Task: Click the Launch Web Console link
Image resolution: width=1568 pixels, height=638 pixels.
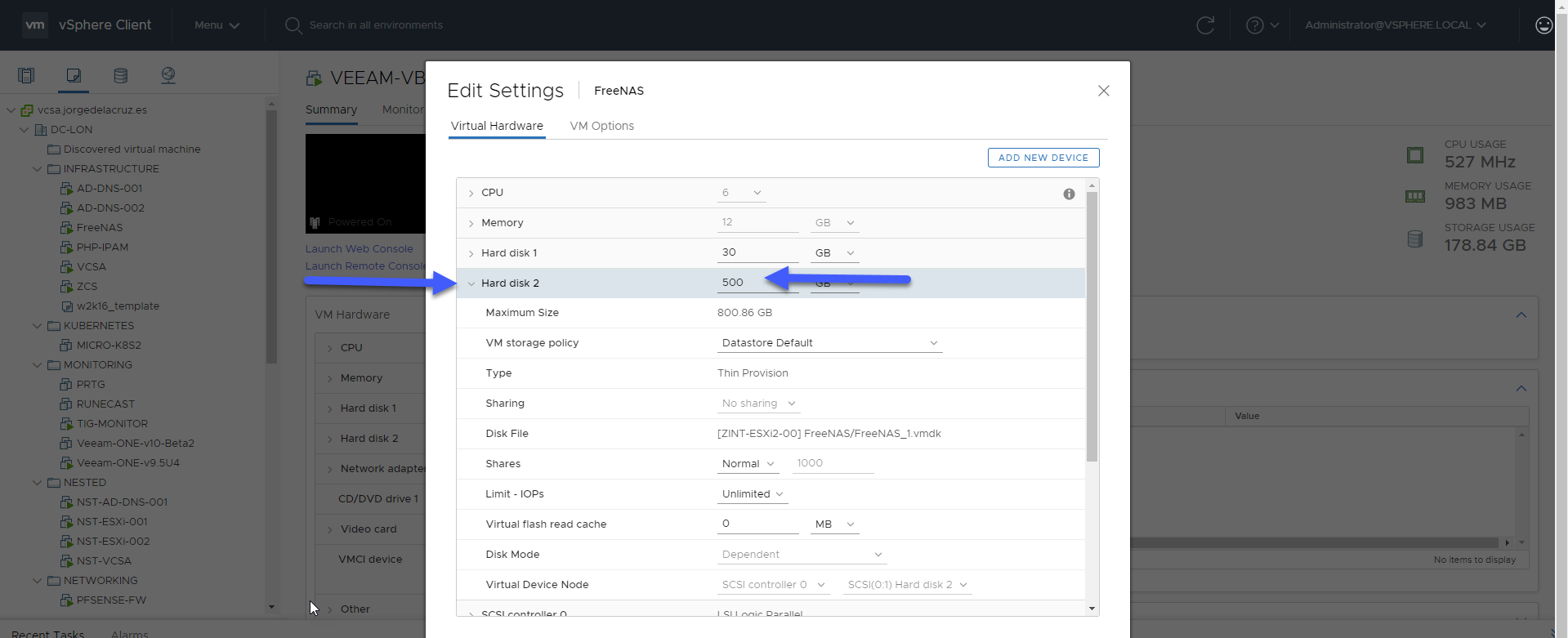Action: coord(360,249)
